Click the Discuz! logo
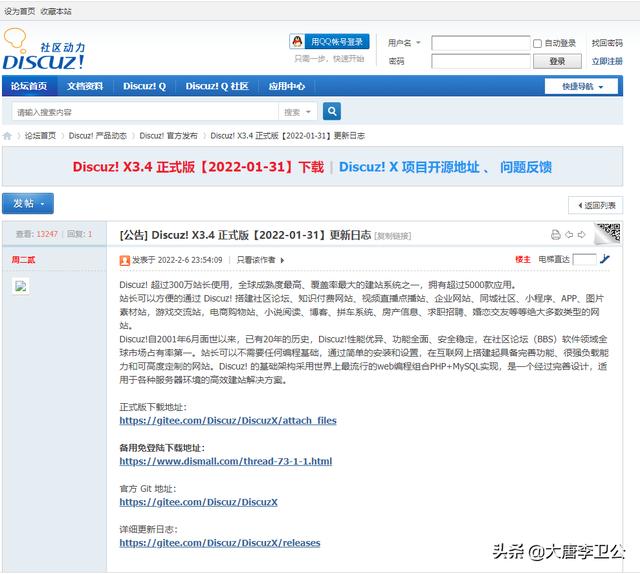The width and height of the screenshot is (640, 574). (x=44, y=50)
